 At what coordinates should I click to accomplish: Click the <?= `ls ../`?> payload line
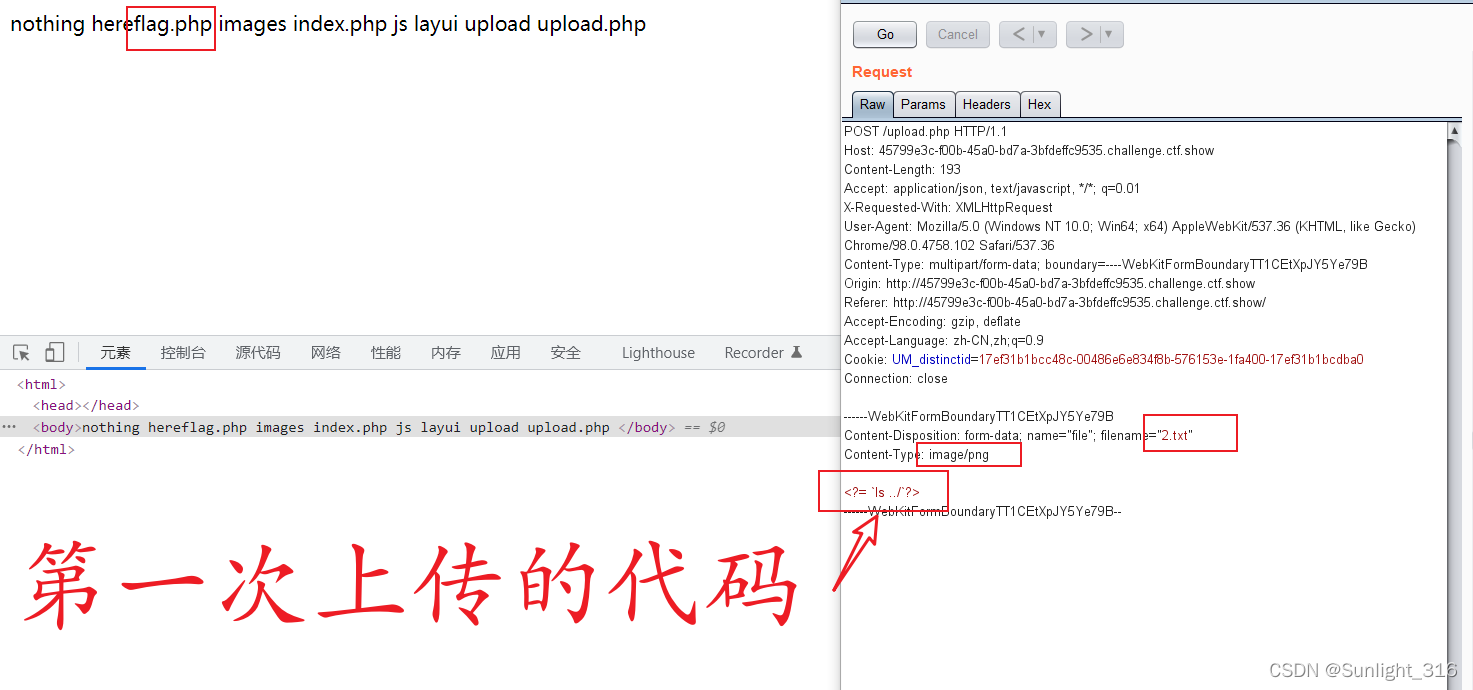point(882,492)
